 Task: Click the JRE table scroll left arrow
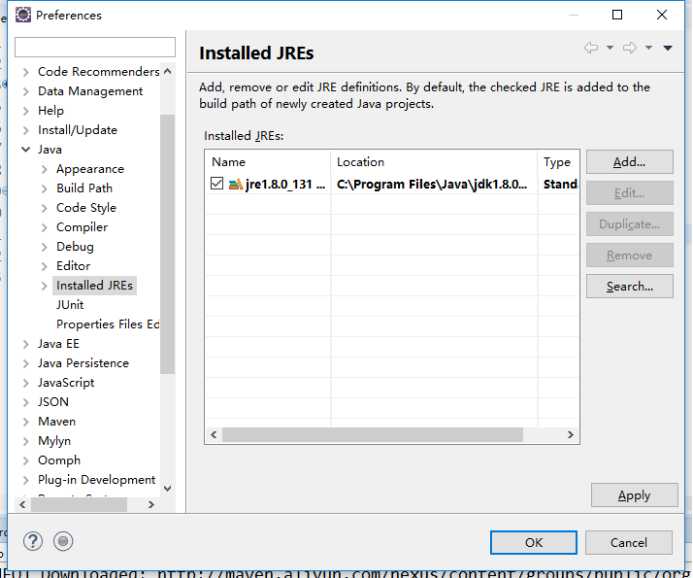214,434
